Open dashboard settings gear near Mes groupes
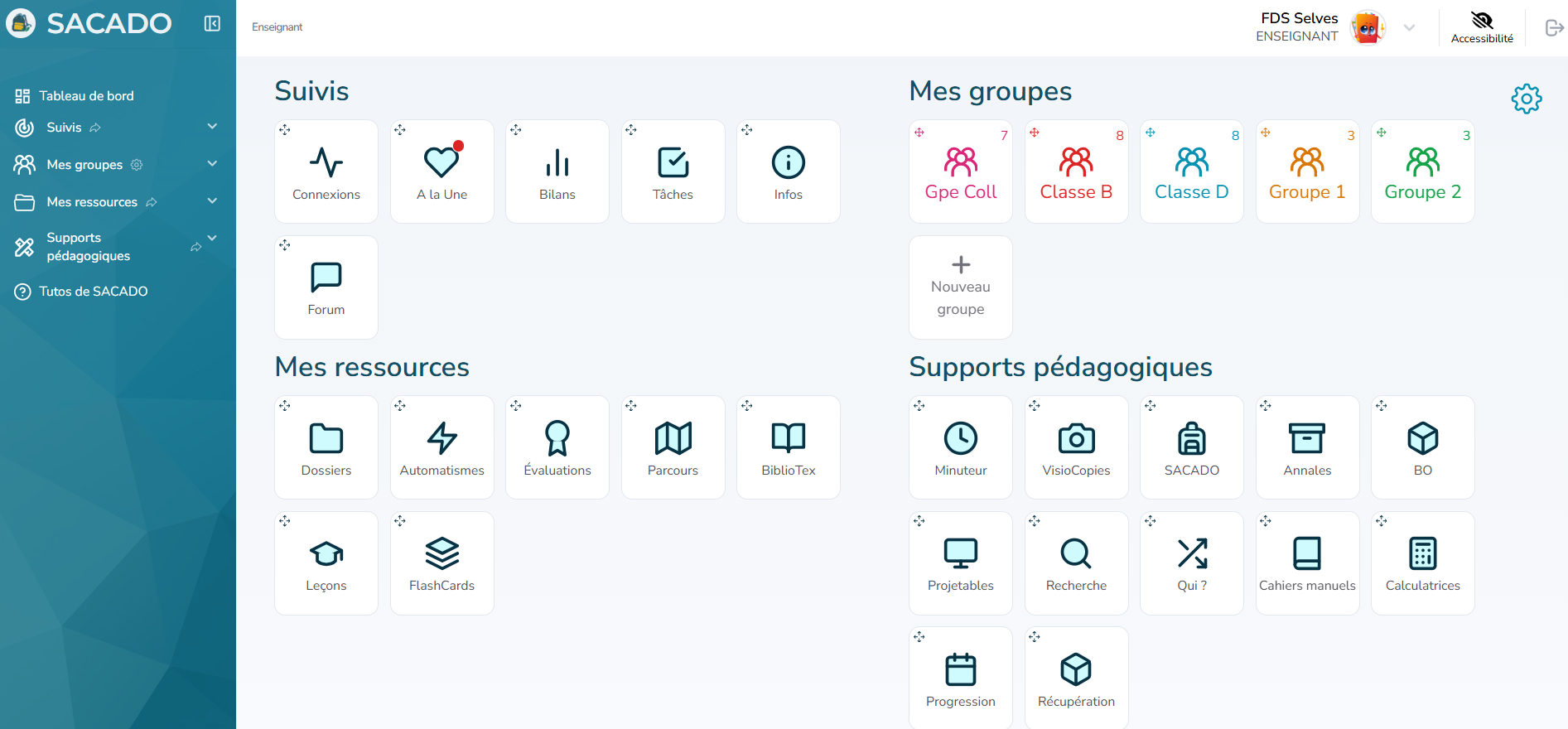The image size is (1568, 729). (1526, 99)
